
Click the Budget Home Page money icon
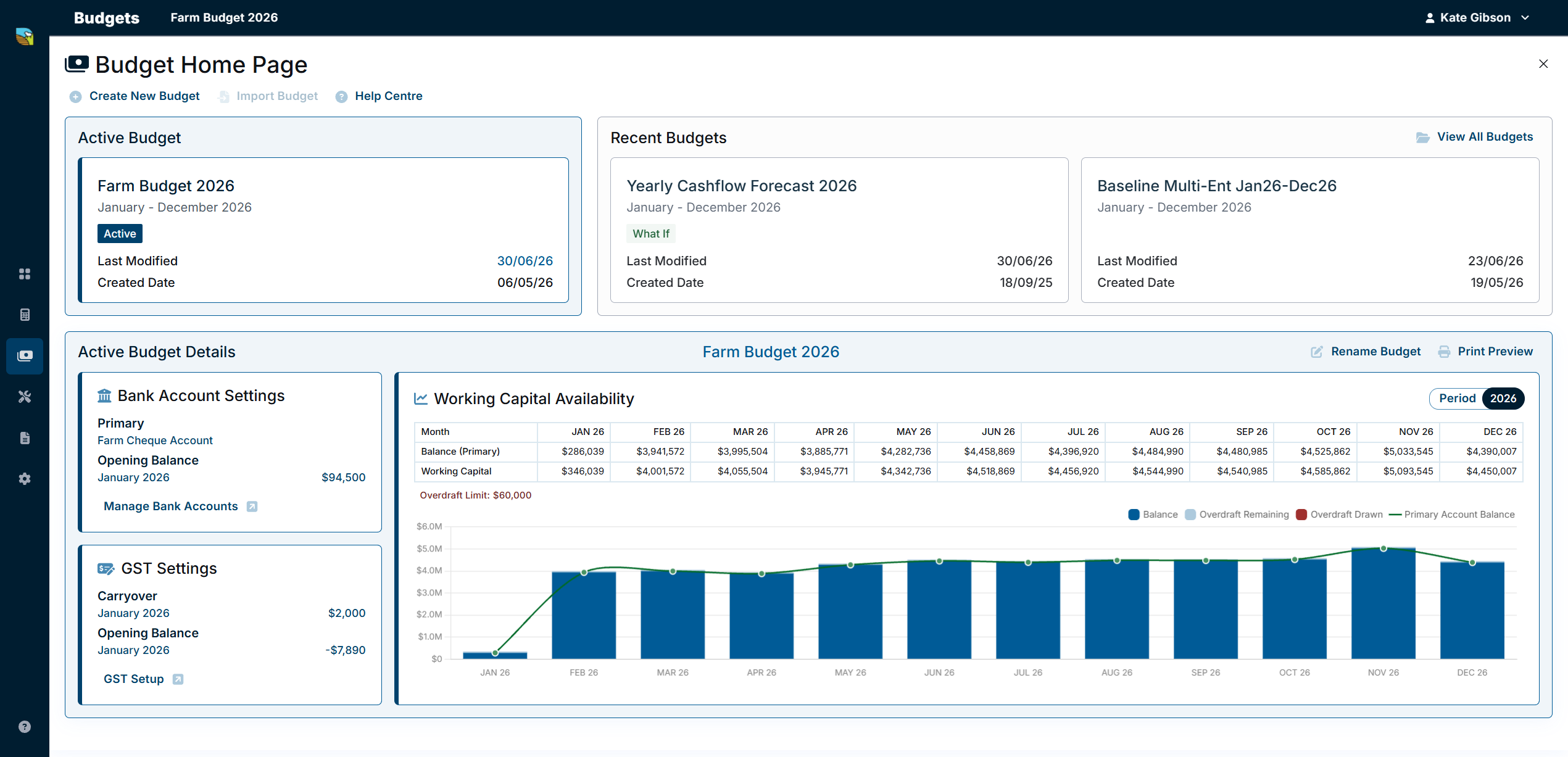pyautogui.click(x=77, y=64)
